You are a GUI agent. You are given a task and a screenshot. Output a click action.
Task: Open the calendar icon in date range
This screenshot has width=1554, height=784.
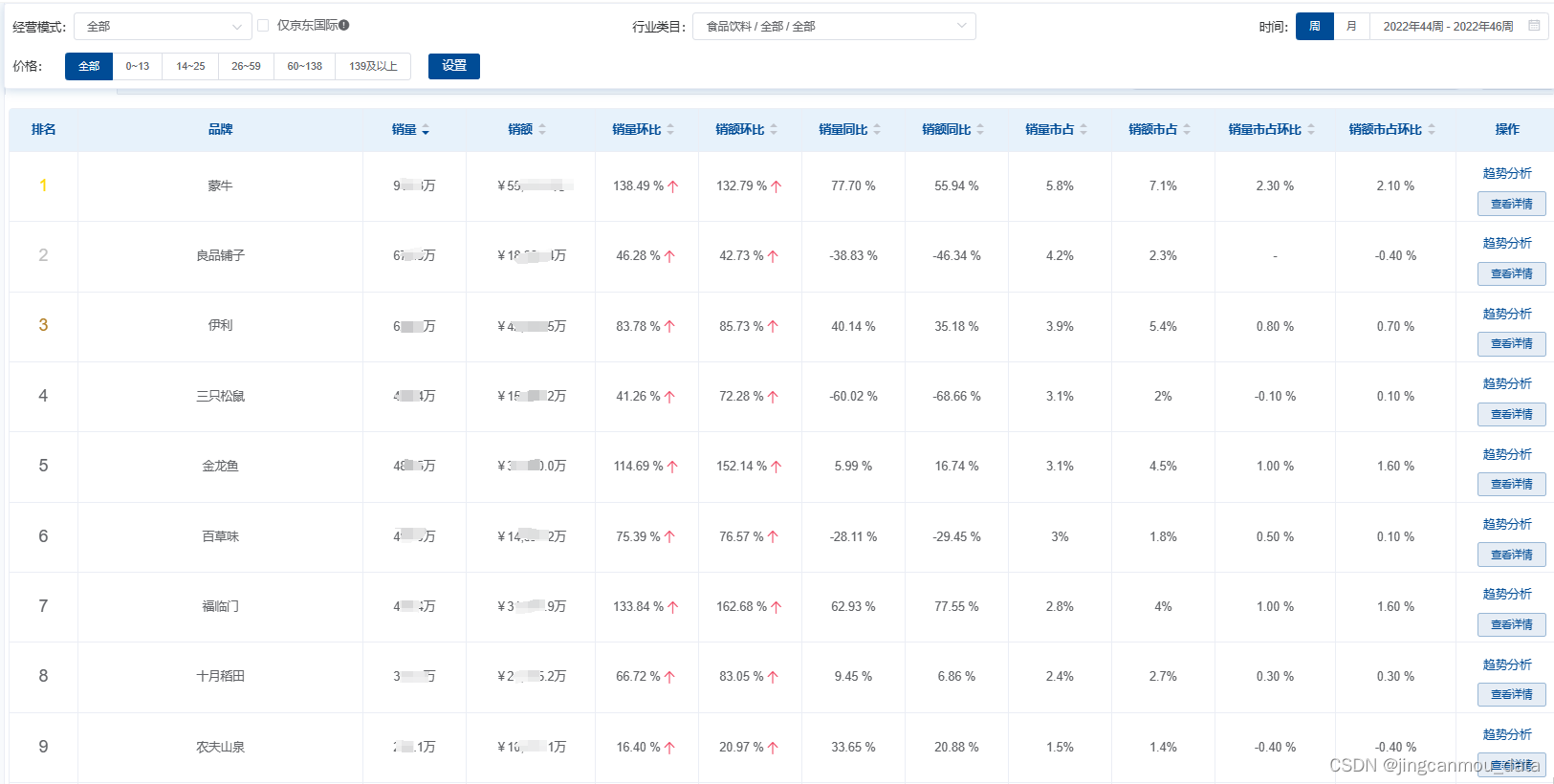click(1534, 26)
